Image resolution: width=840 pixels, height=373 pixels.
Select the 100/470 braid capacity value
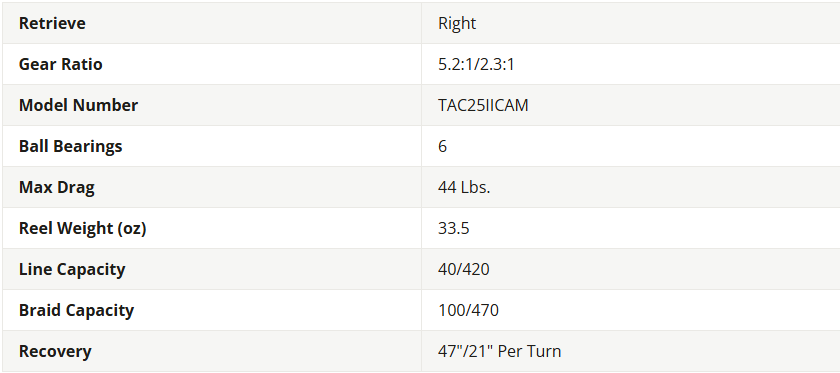tap(468, 310)
